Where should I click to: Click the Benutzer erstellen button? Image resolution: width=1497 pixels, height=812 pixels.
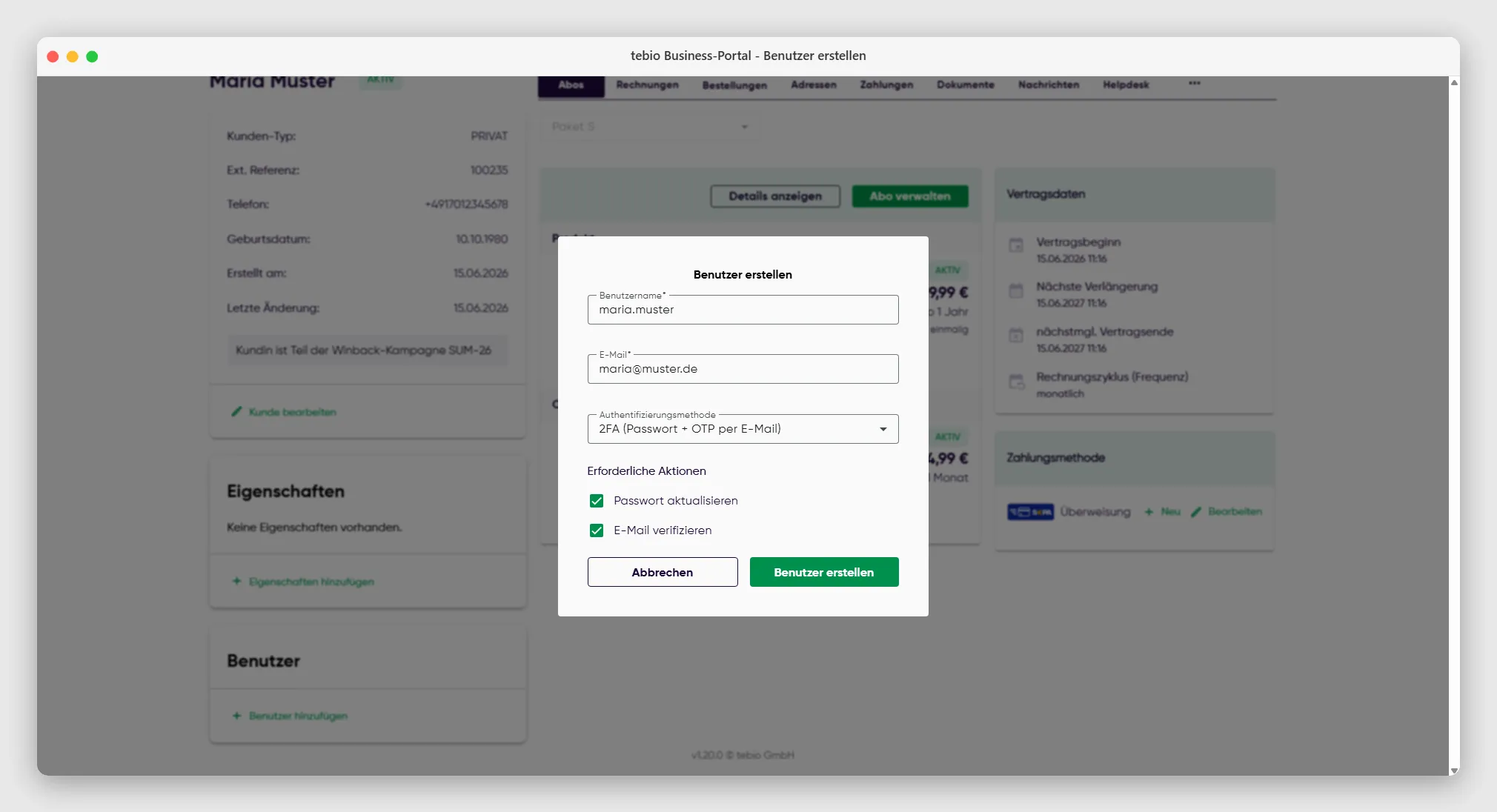click(x=824, y=572)
